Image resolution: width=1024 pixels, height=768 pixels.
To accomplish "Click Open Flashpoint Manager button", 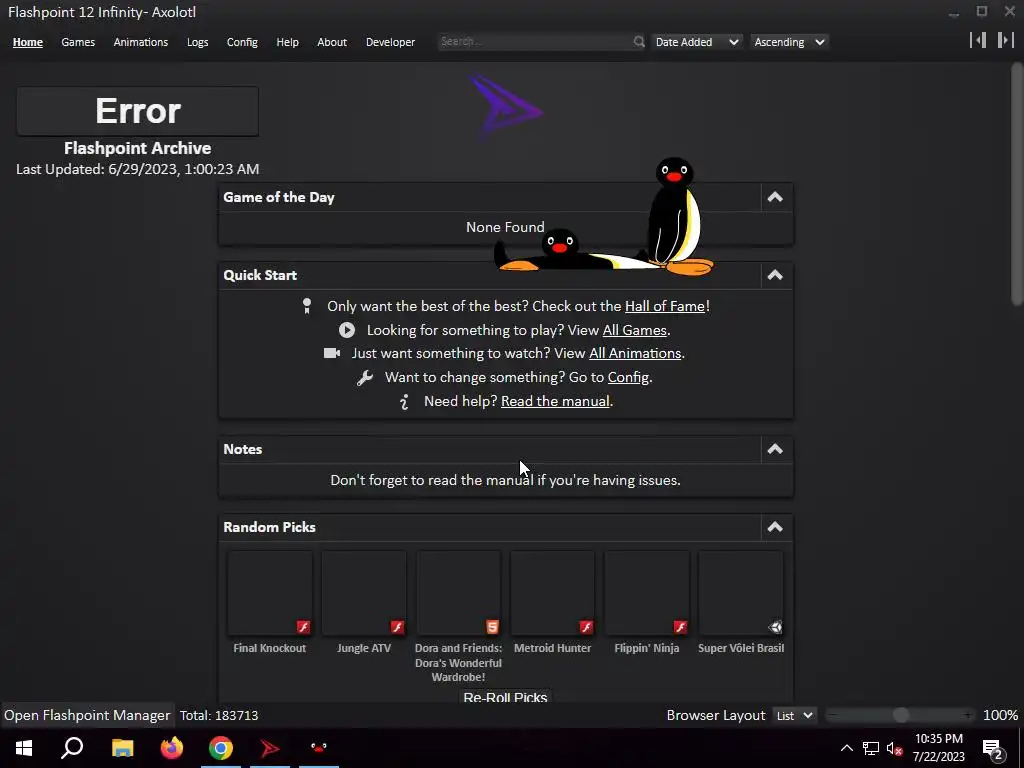I will pos(87,716).
